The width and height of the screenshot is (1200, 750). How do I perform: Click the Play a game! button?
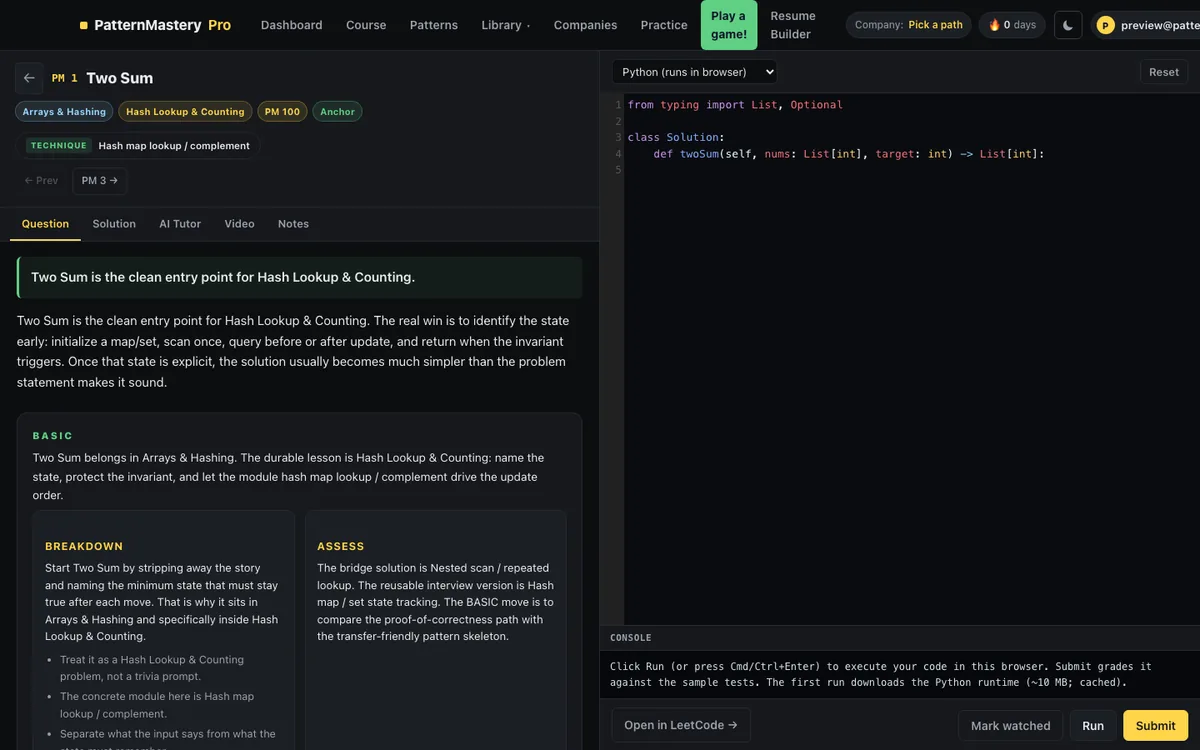729,25
